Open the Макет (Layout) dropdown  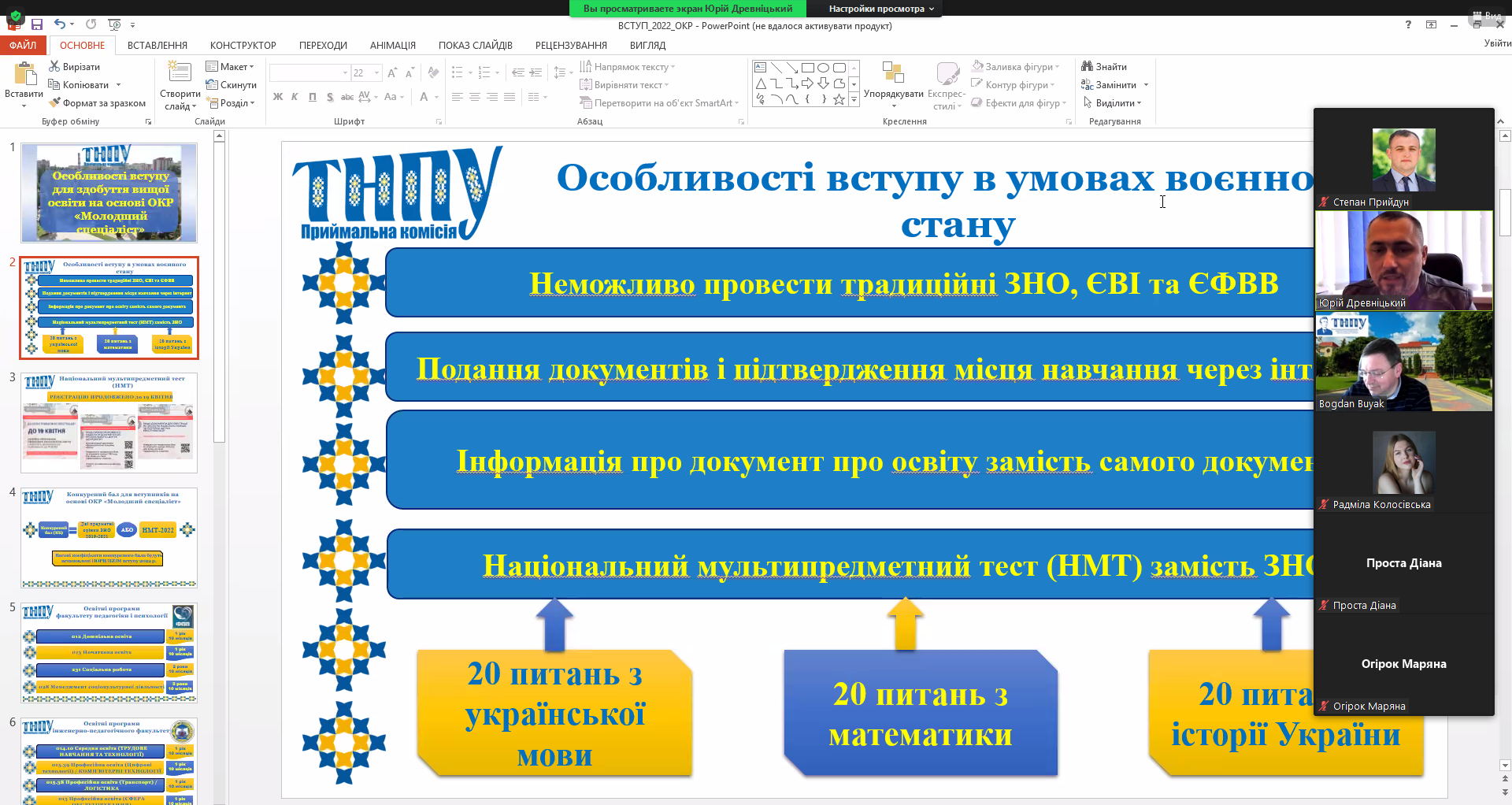(232, 66)
